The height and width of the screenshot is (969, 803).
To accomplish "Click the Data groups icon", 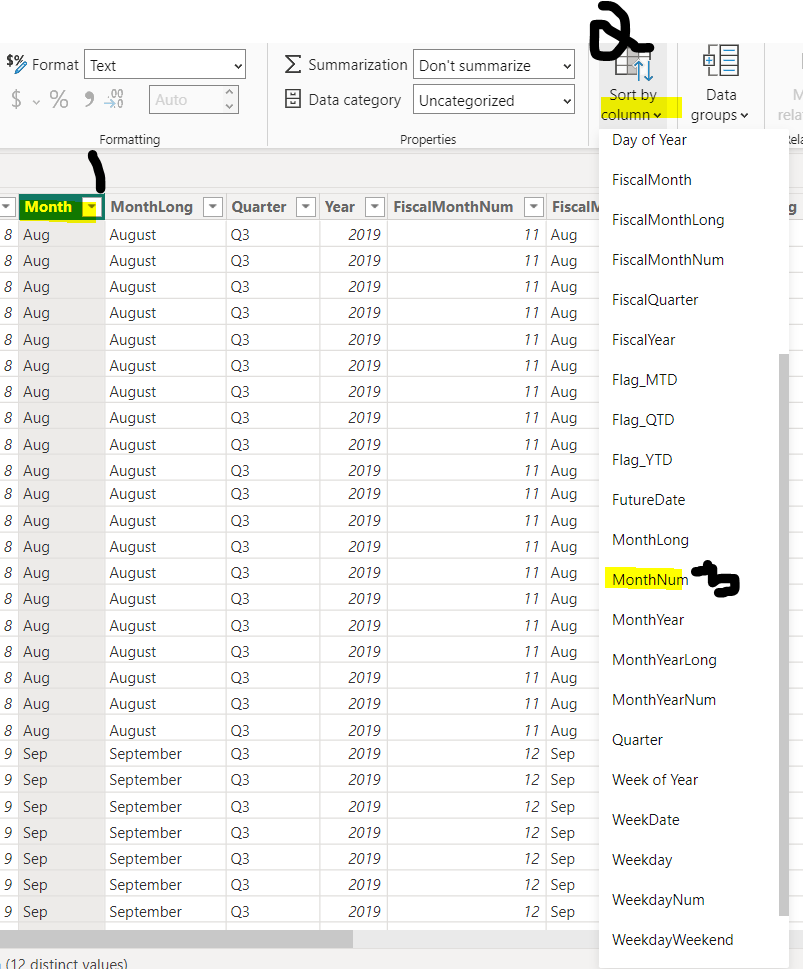I will tap(721, 61).
